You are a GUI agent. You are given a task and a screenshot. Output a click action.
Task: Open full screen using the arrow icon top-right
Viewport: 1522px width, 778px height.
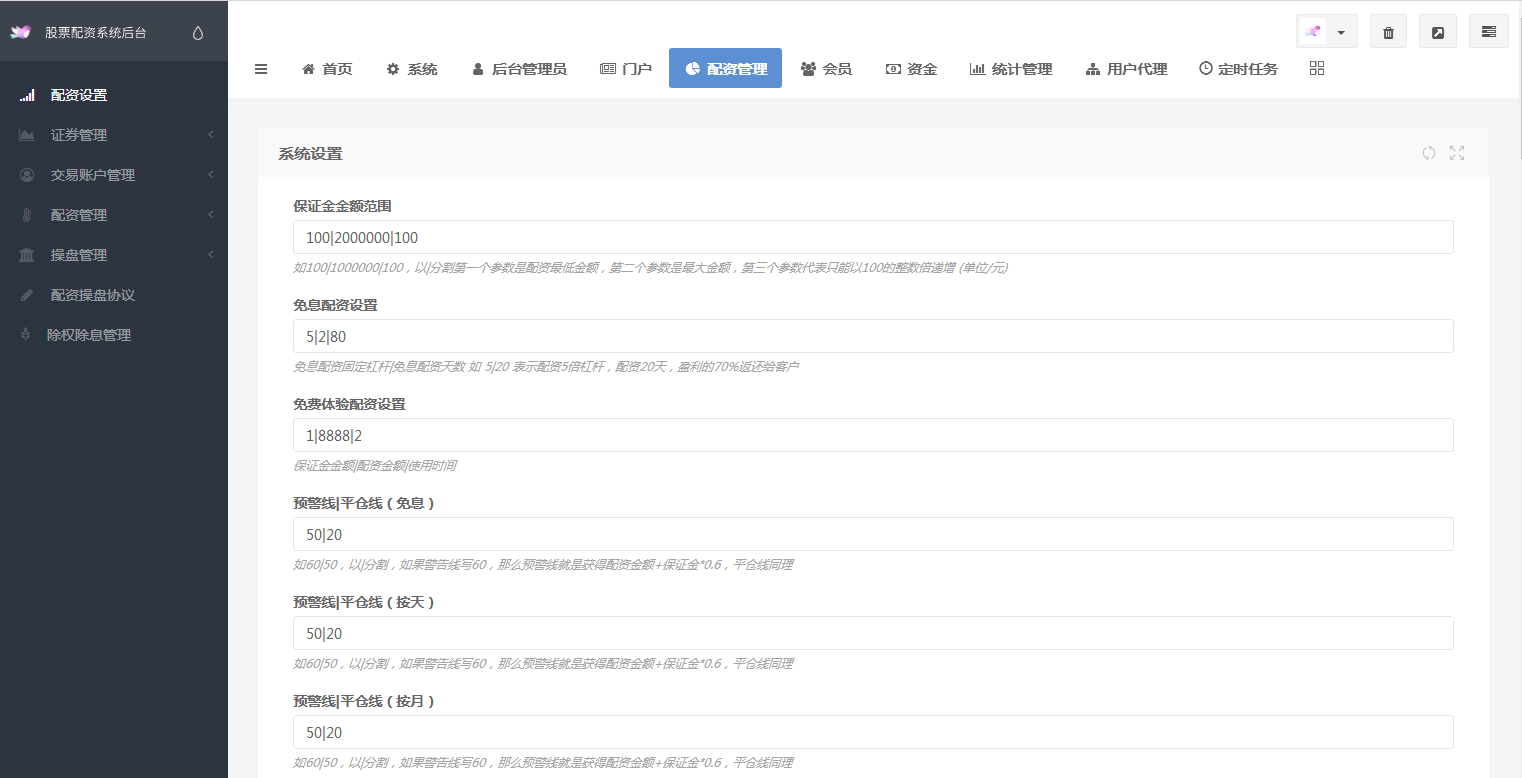(1438, 31)
